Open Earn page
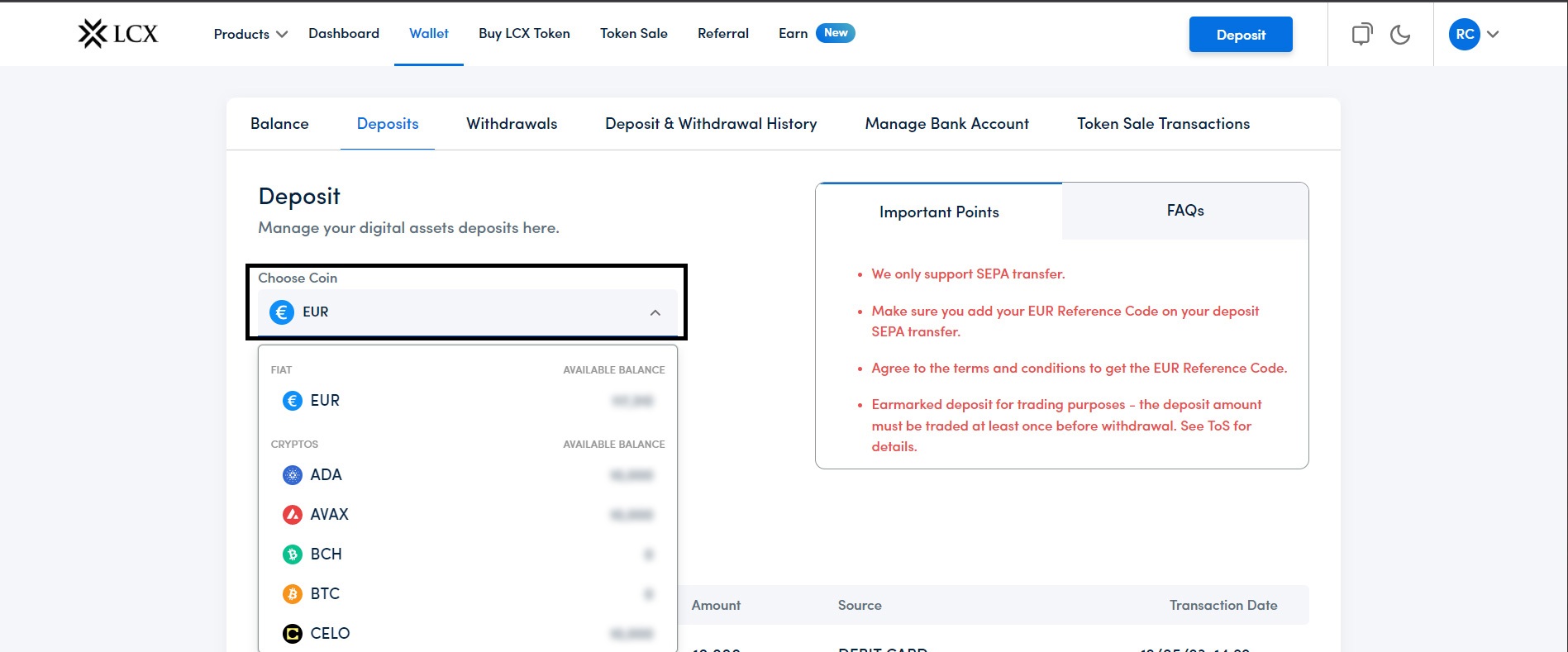Image resolution: width=1568 pixels, height=652 pixels. (x=793, y=33)
